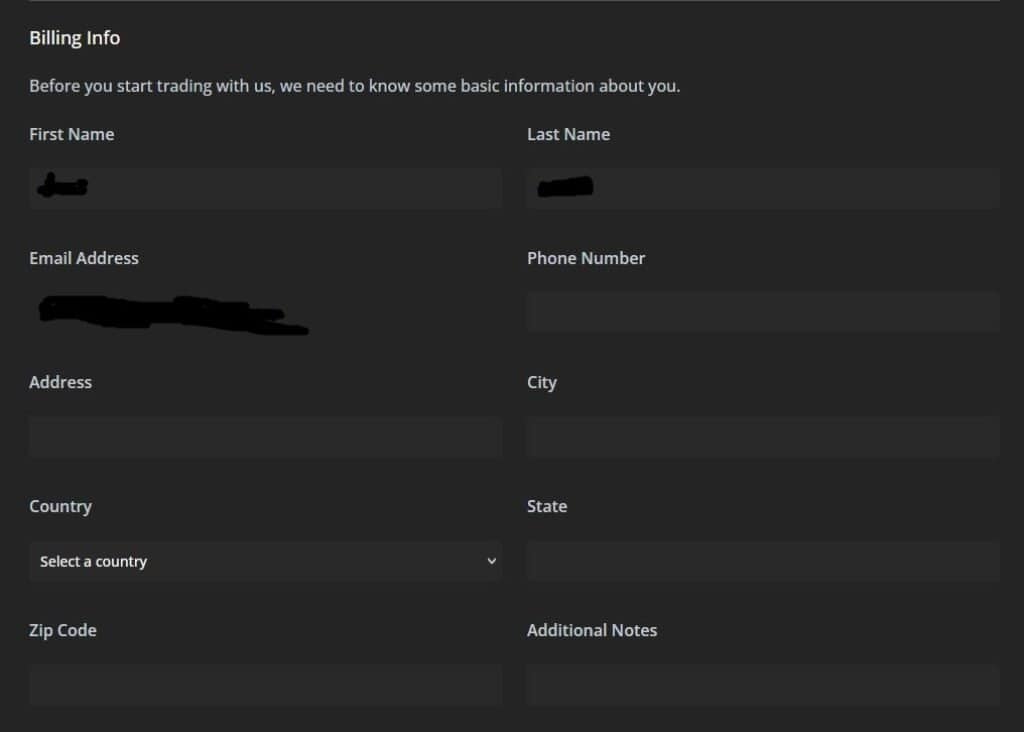
Task: Focus the Address input field
Action: [265, 437]
